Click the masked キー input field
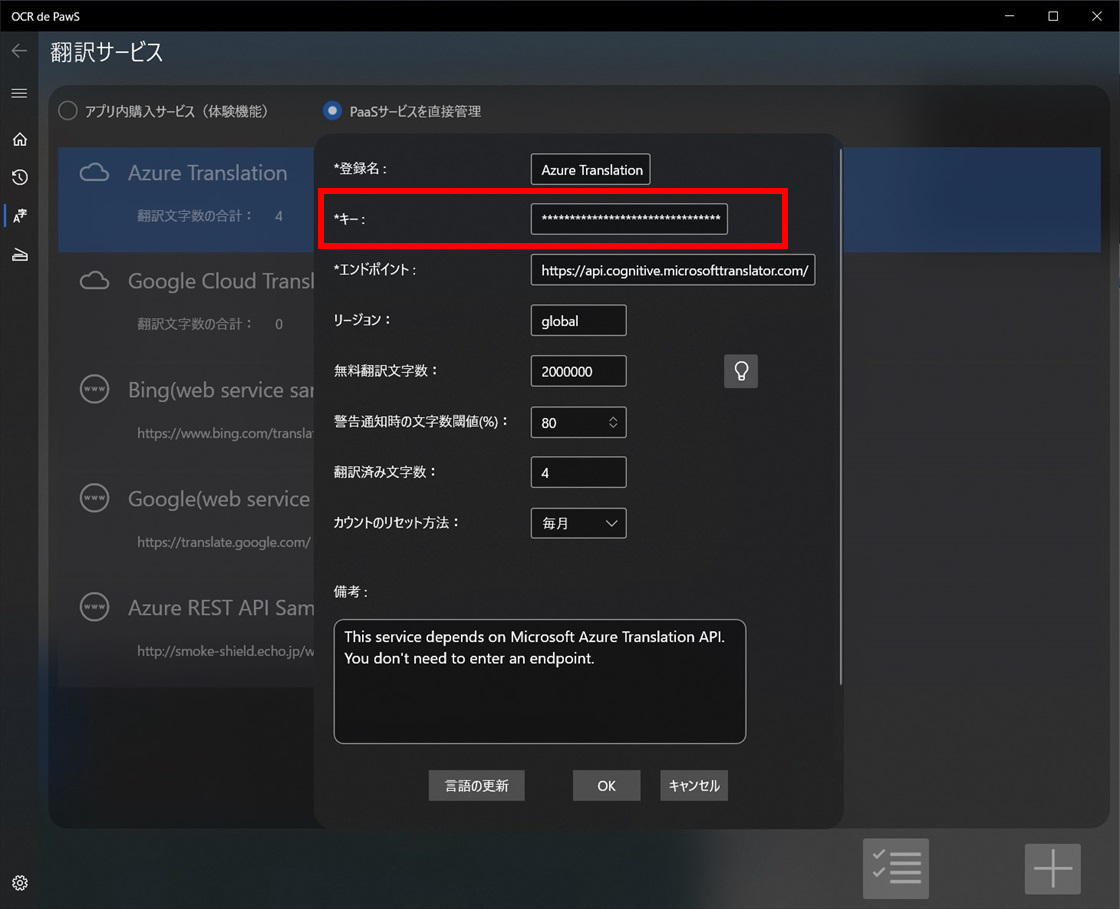The height and width of the screenshot is (909, 1120). coord(629,218)
